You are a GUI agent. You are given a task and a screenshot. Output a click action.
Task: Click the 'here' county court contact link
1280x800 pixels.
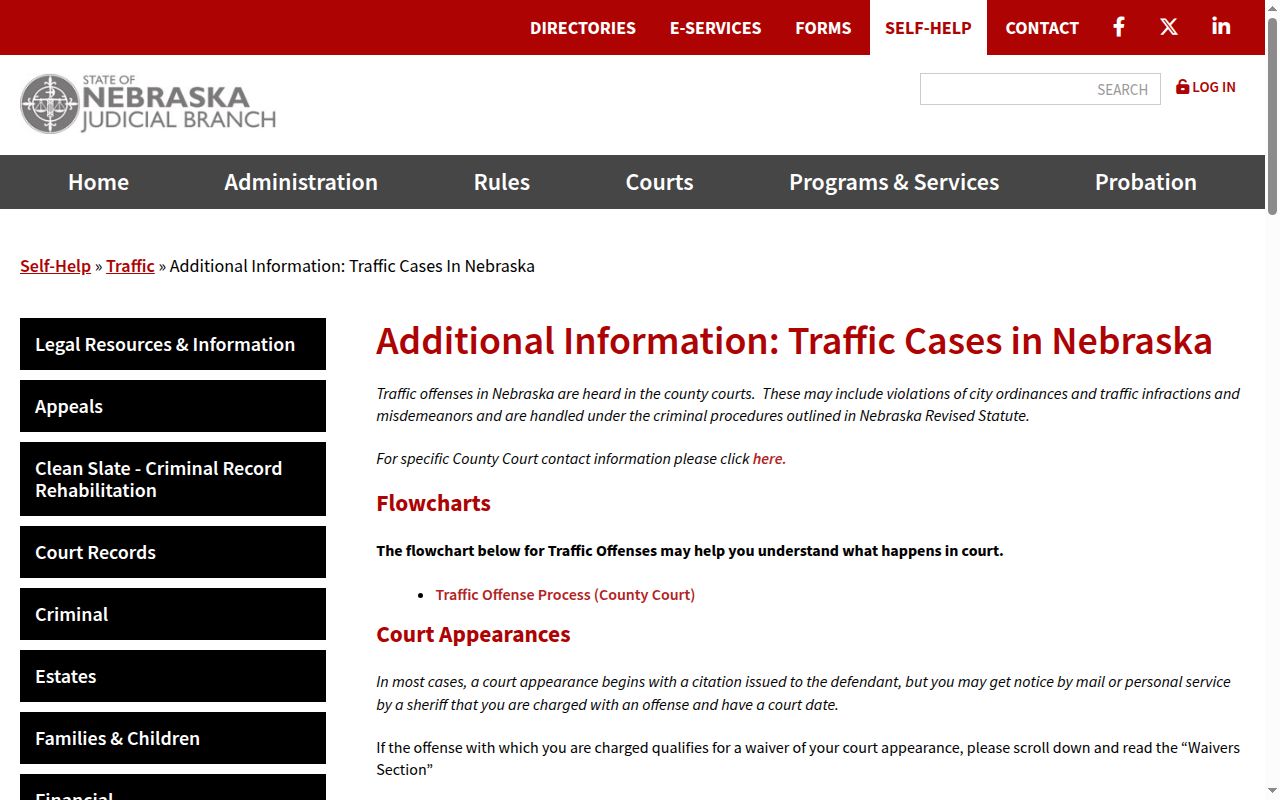(x=768, y=459)
